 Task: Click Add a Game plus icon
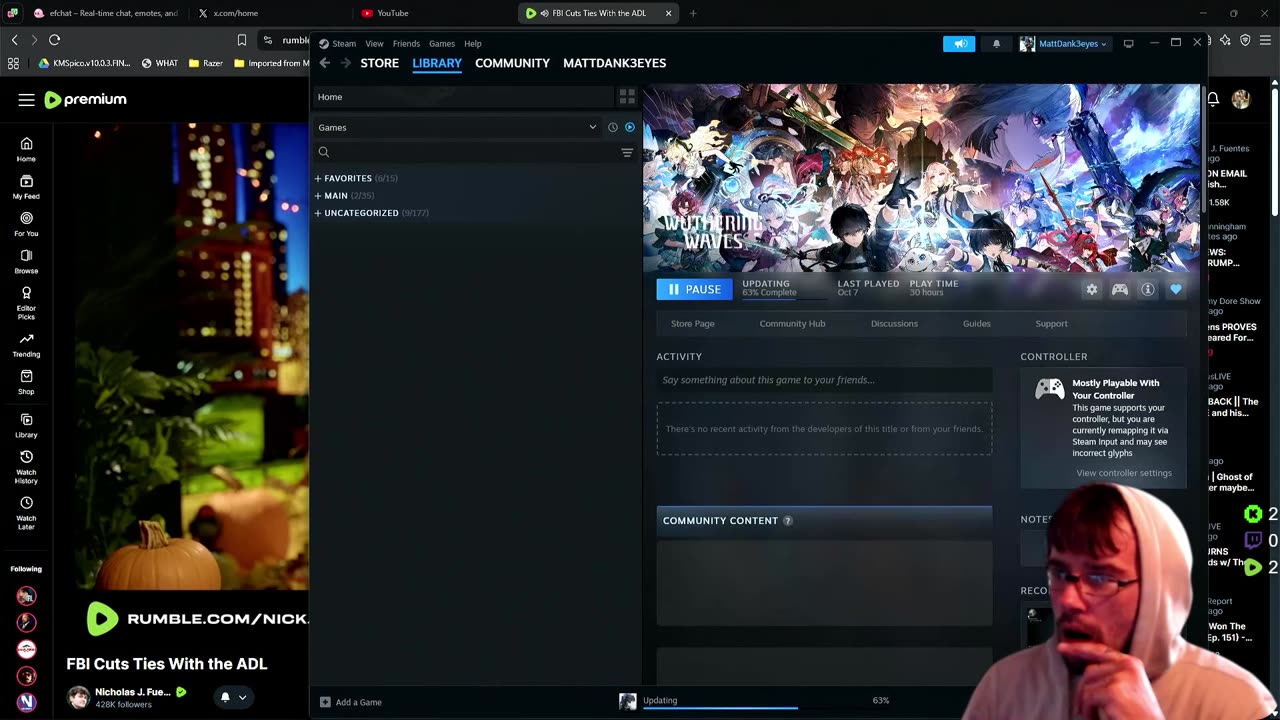click(325, 702)
